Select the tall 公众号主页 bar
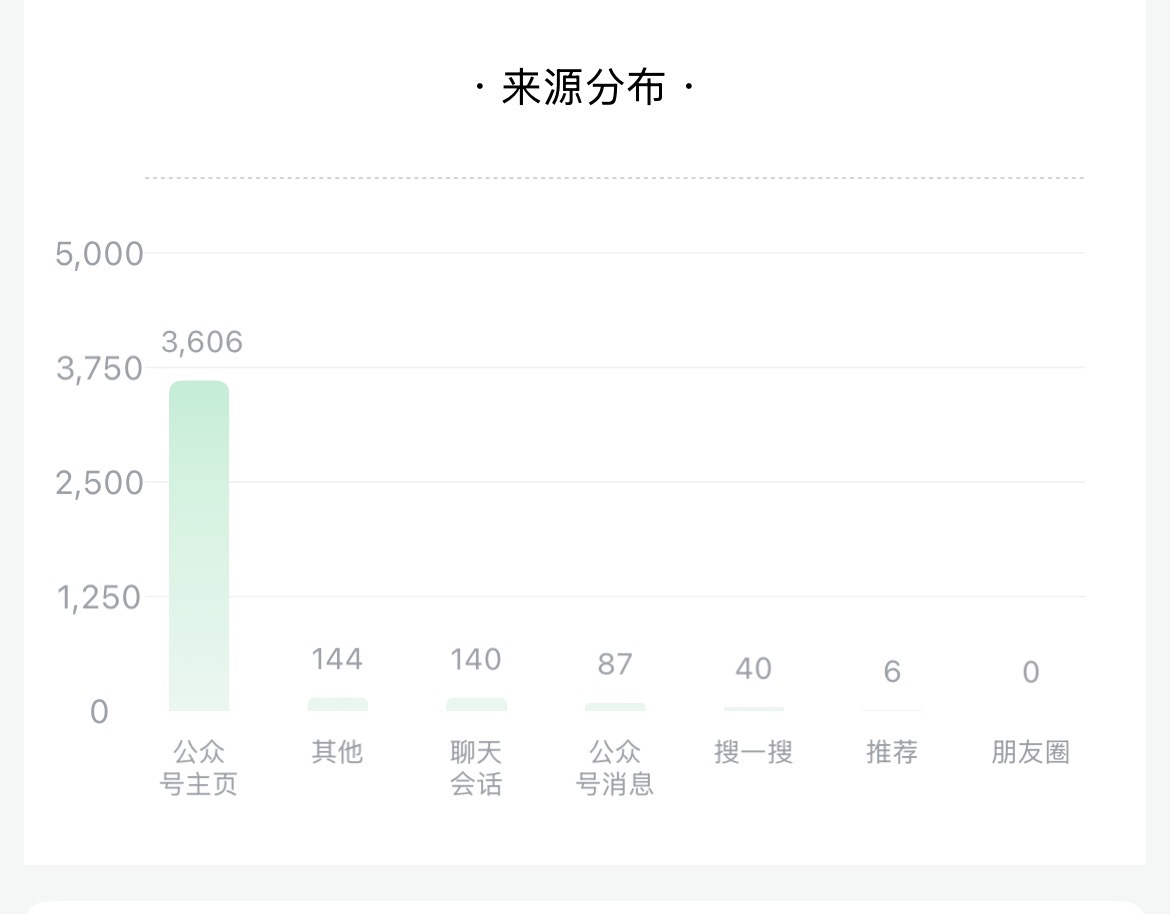 pos(199,545)
